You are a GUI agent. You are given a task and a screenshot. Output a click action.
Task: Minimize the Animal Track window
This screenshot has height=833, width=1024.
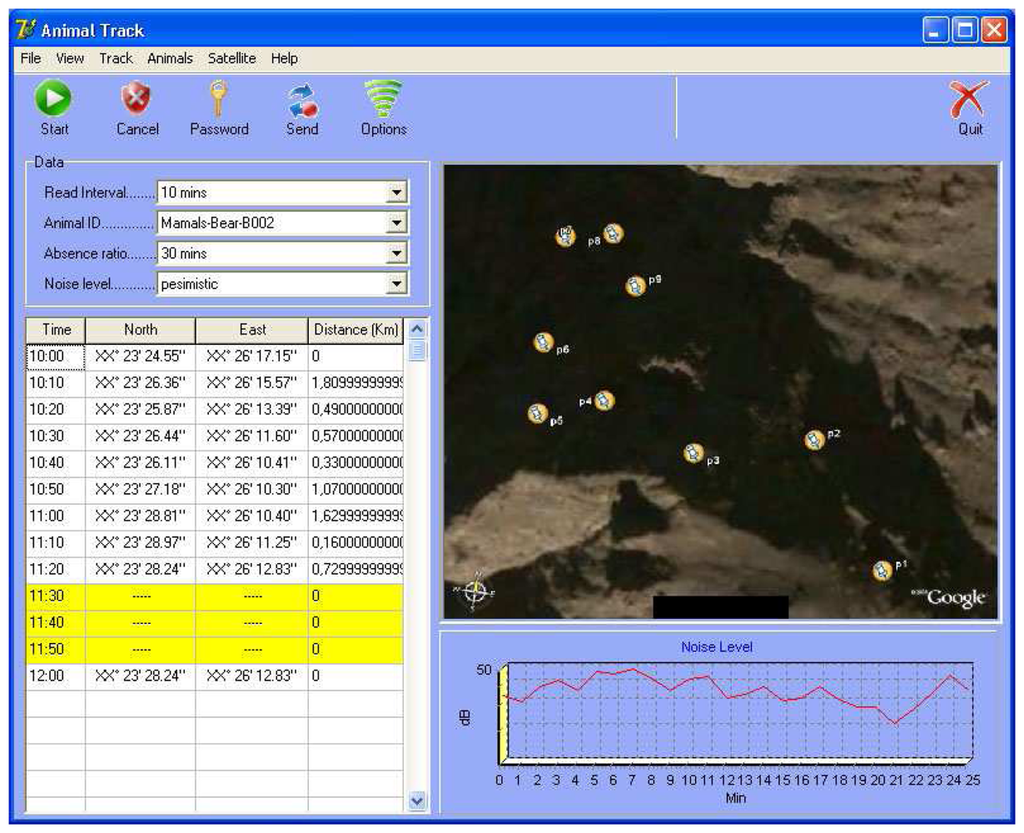pos(935,31)
